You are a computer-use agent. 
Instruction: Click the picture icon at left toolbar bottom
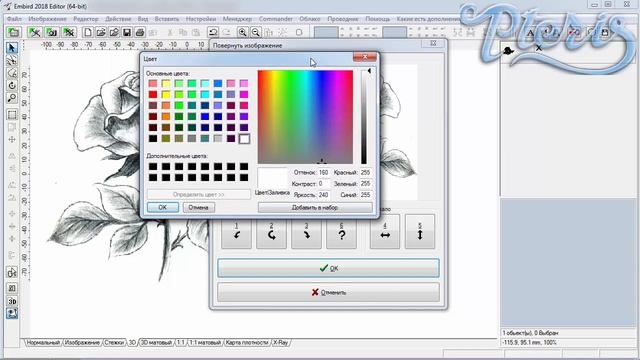pos(12,313)
